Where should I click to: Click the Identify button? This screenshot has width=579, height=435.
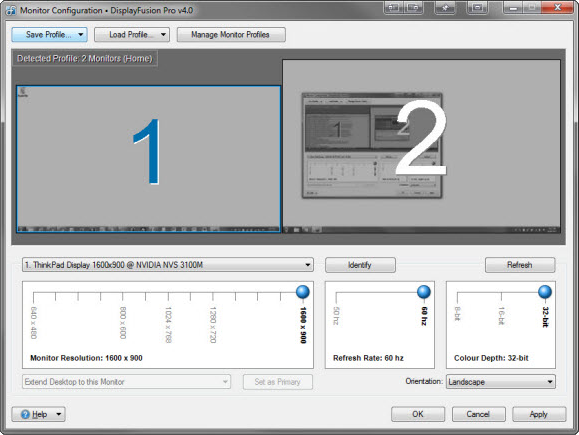point(360,265)
